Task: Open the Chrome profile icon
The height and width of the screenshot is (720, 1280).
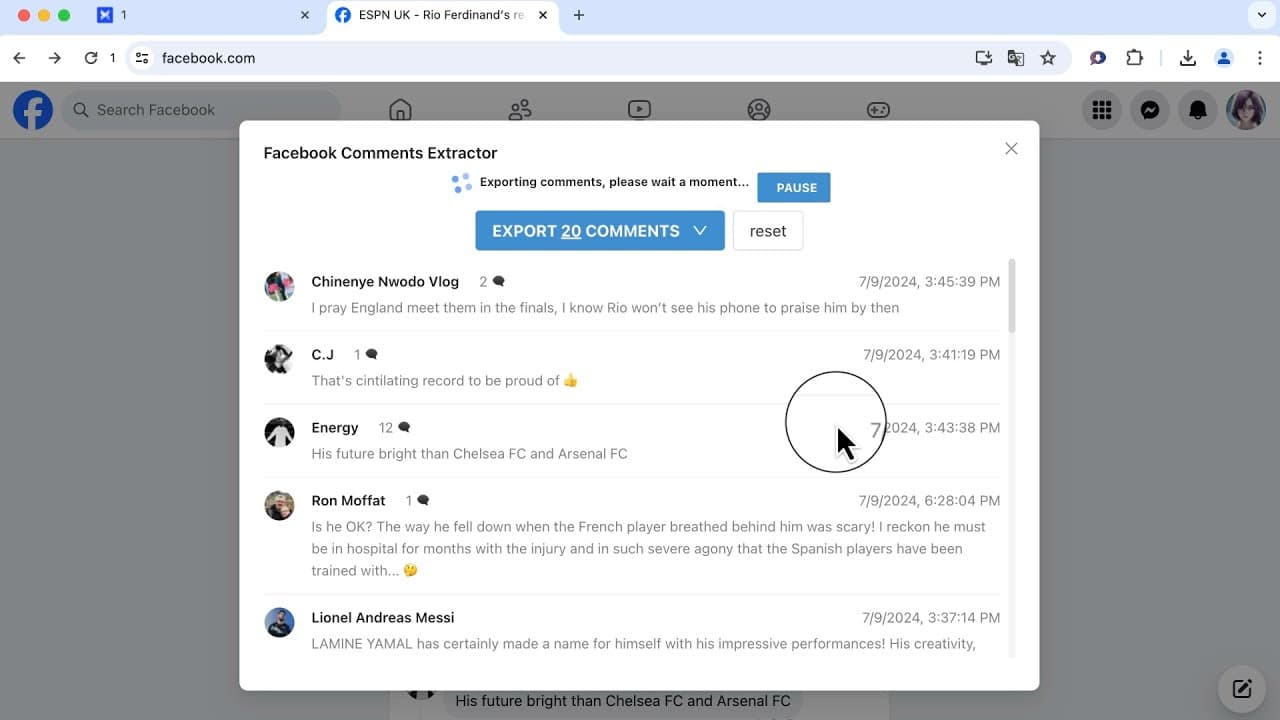Action: (1224, 58)
